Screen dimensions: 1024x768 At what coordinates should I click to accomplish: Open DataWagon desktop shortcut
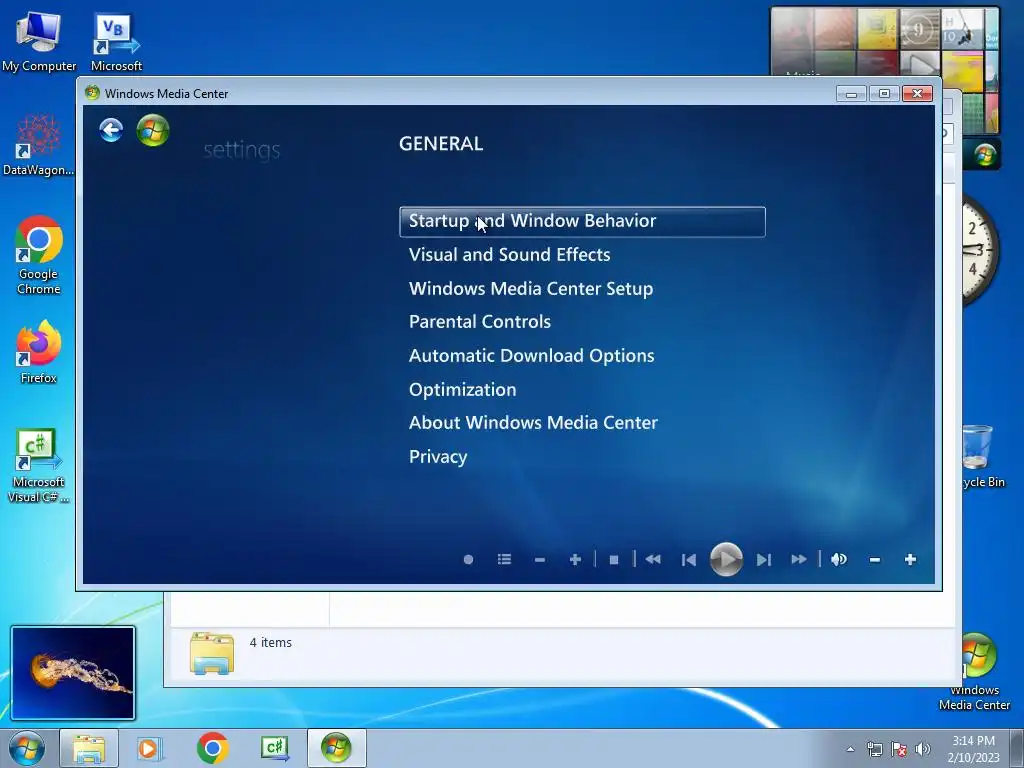(39, 145)
